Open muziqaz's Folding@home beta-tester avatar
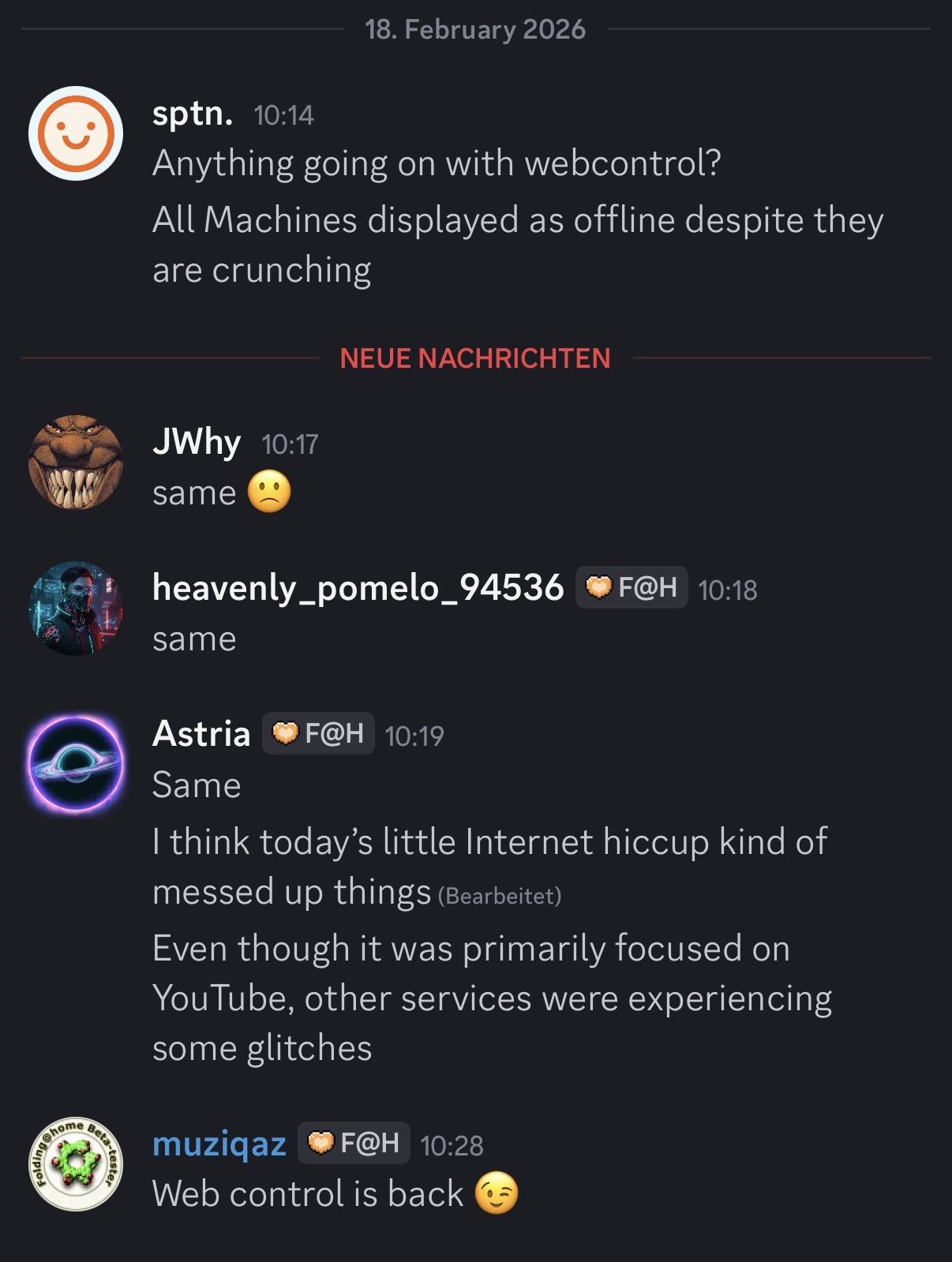 pos(76,1163)
